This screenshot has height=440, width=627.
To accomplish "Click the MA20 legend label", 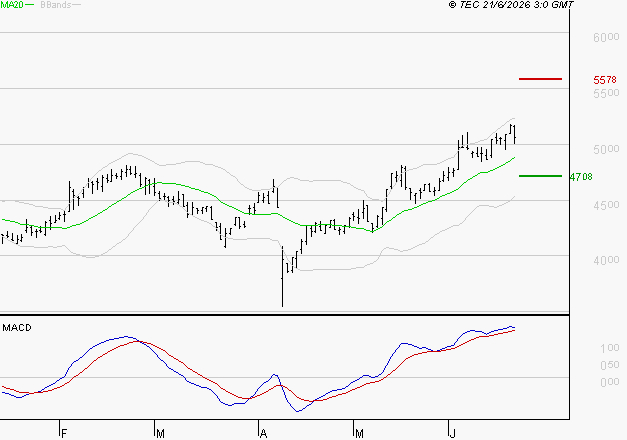I will click(x=12, y=5).
